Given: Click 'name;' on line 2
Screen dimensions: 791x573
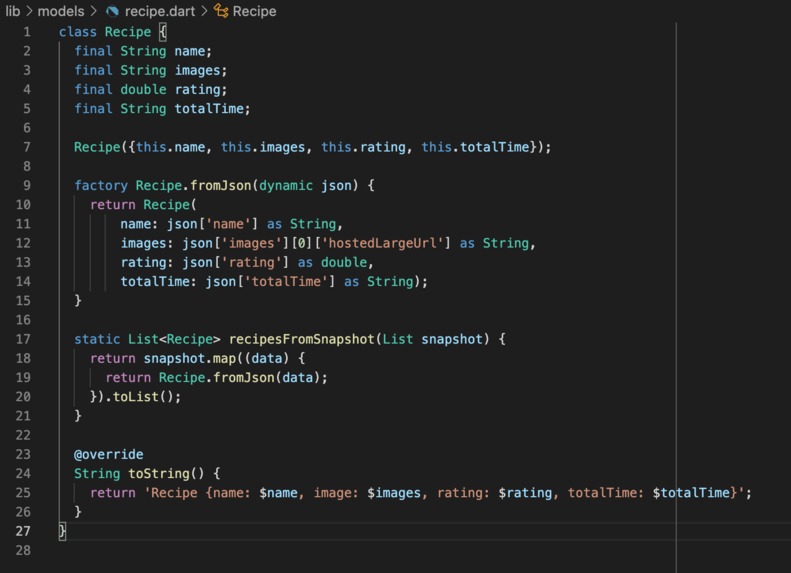Looking at the screenshot, I should [x=193, y=51].
